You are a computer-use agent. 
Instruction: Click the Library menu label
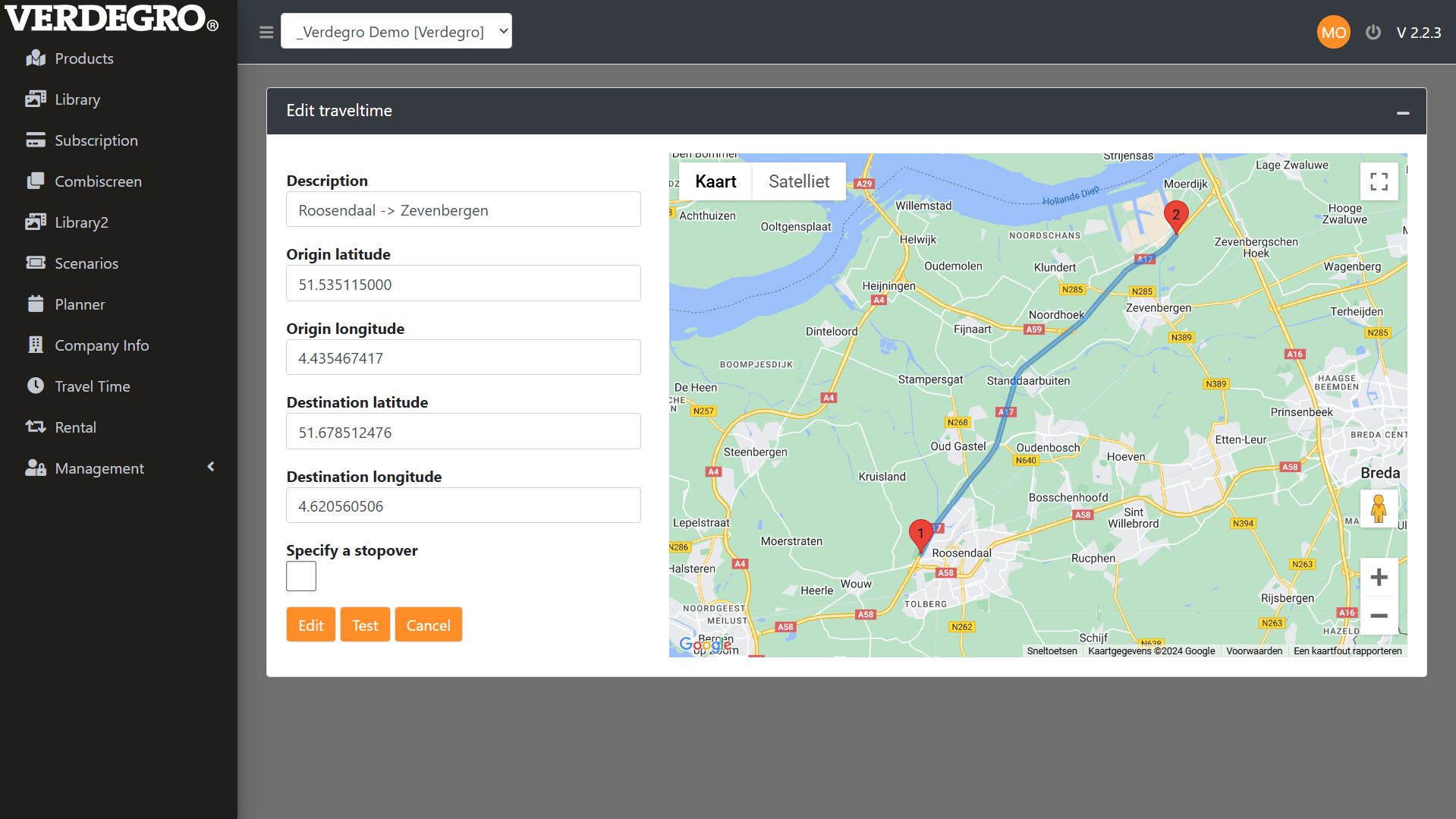tap(77, 99)
